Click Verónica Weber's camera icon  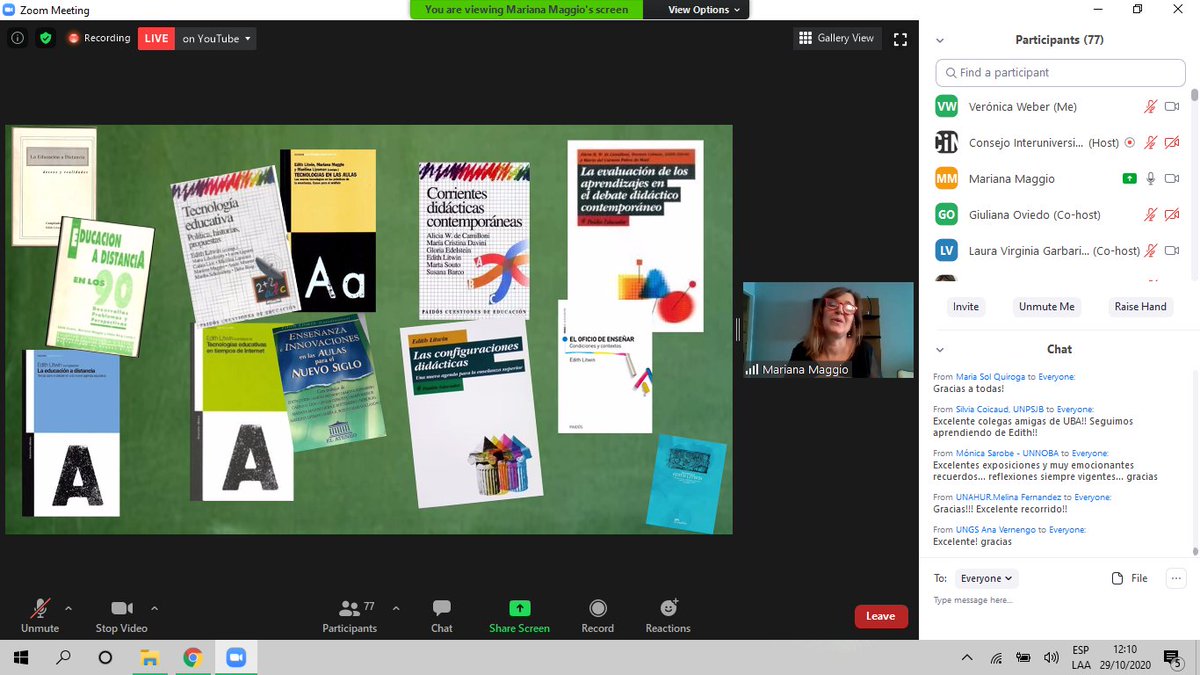[x=1172, y=107]
